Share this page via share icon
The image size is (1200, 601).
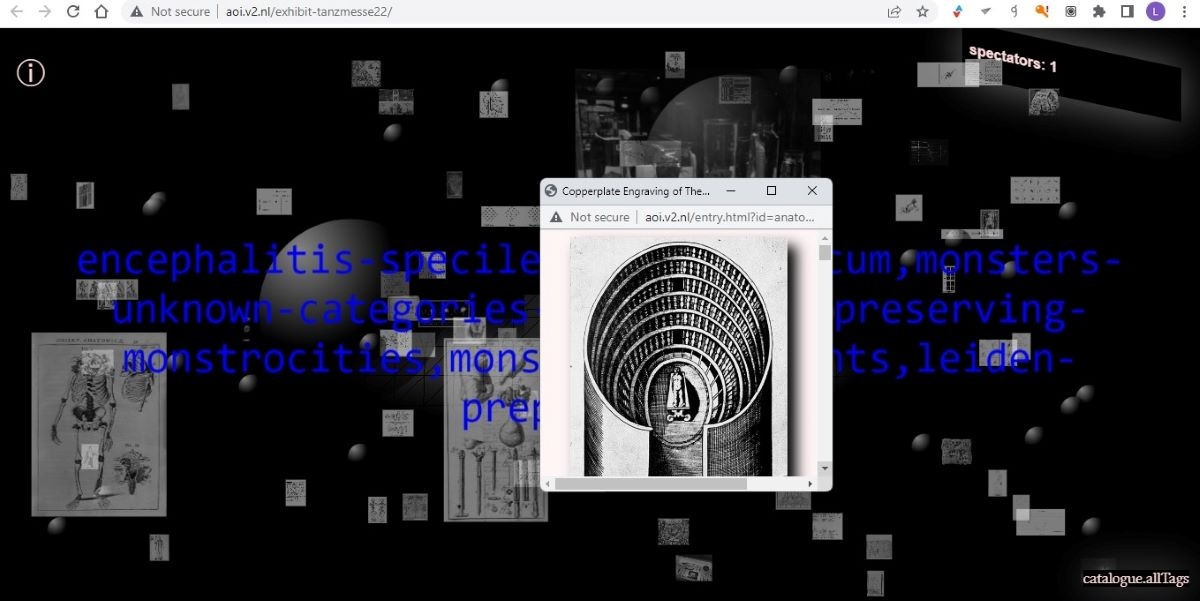click(894, 12)
